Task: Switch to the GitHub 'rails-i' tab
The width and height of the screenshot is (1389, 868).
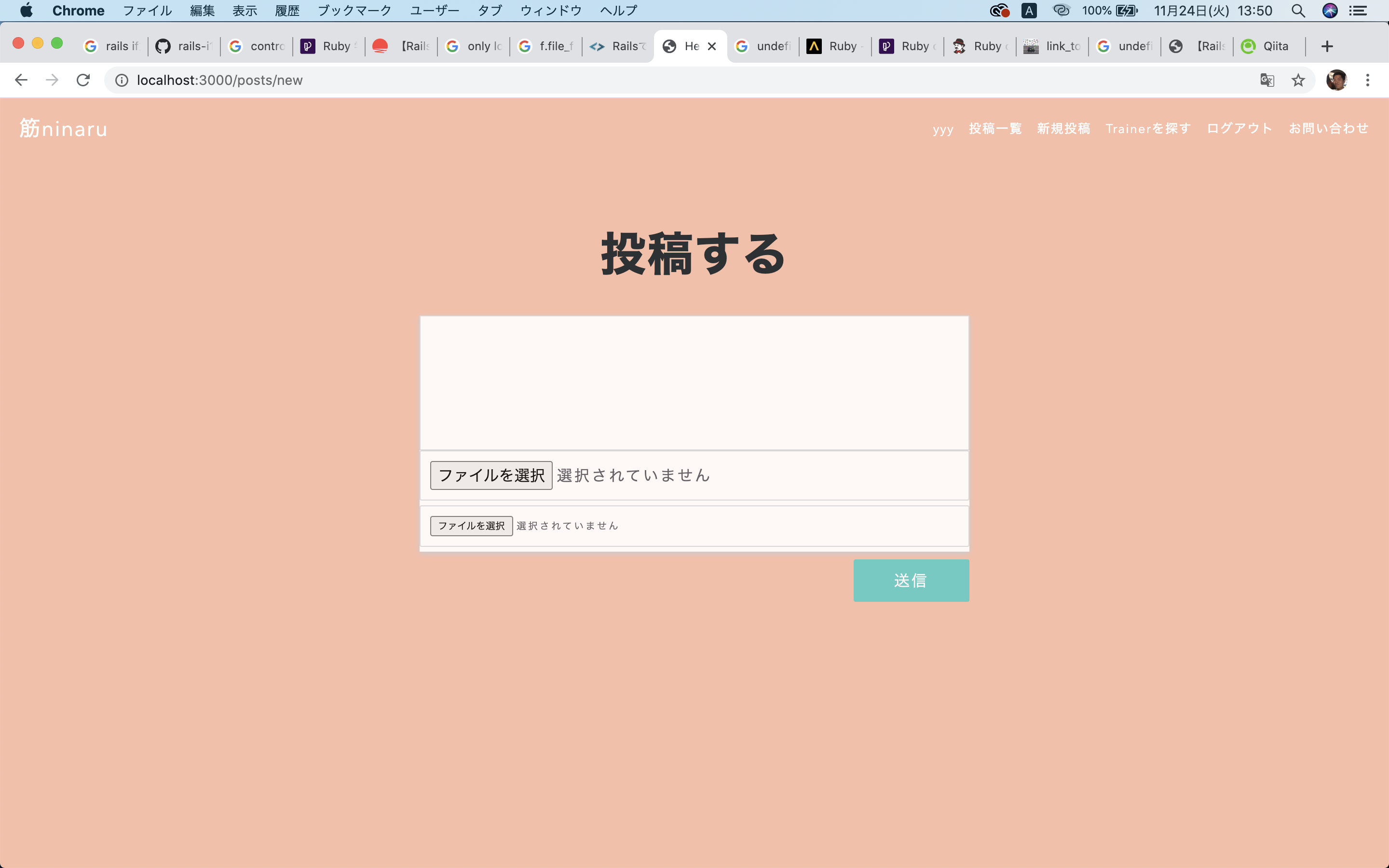Action: [x=184, y=46]
